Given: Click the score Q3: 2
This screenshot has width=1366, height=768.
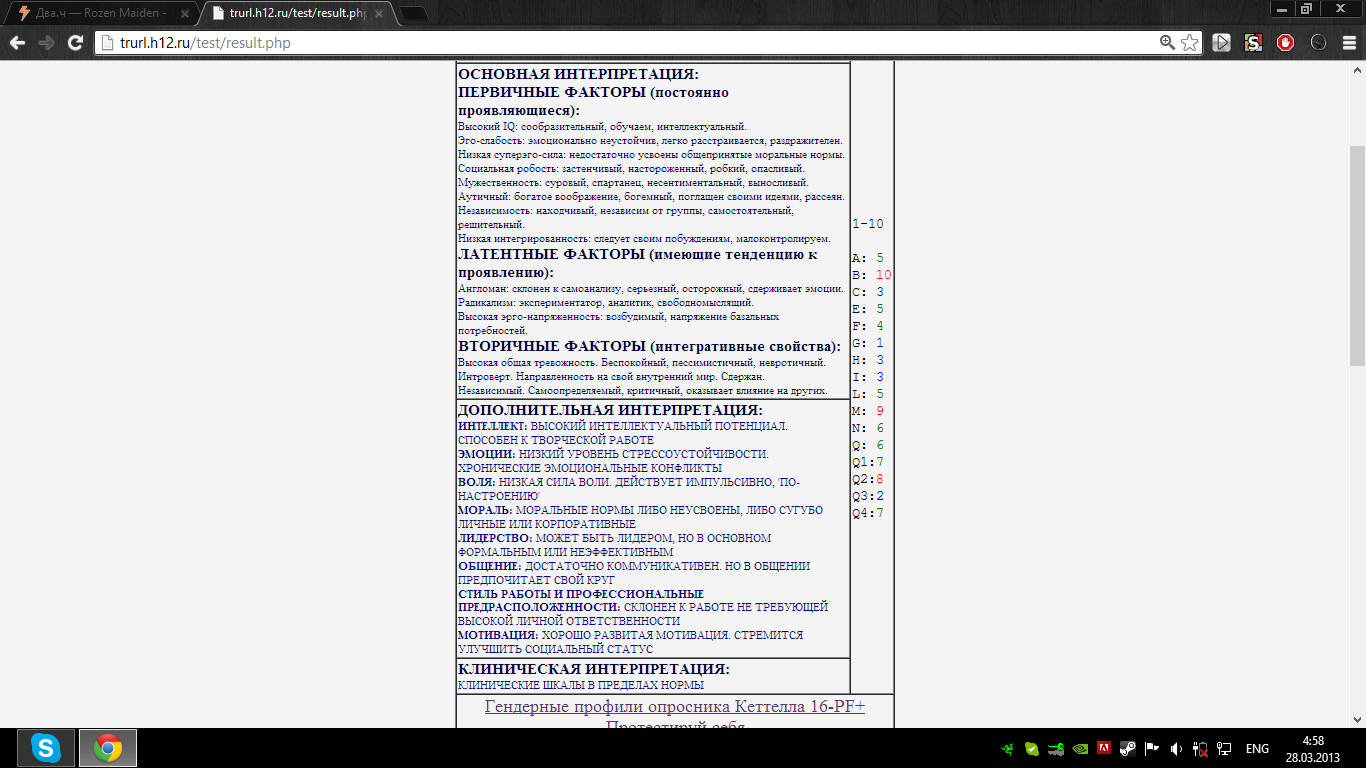Looking at the screenshot, I should point(868,496).
